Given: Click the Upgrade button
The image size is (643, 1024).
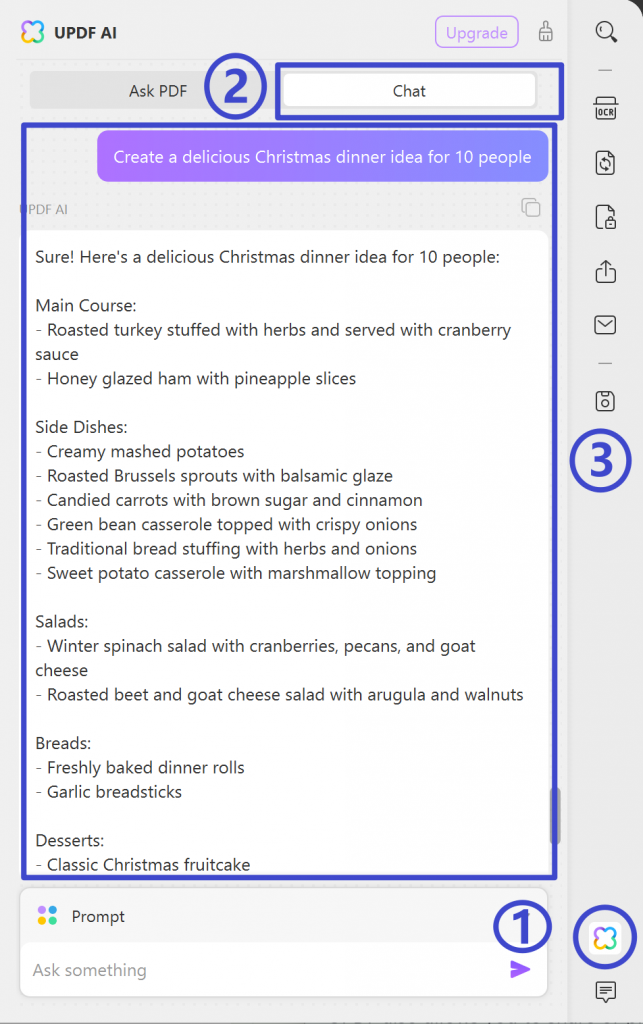Looking at the screenshot, I should point(476,32).
